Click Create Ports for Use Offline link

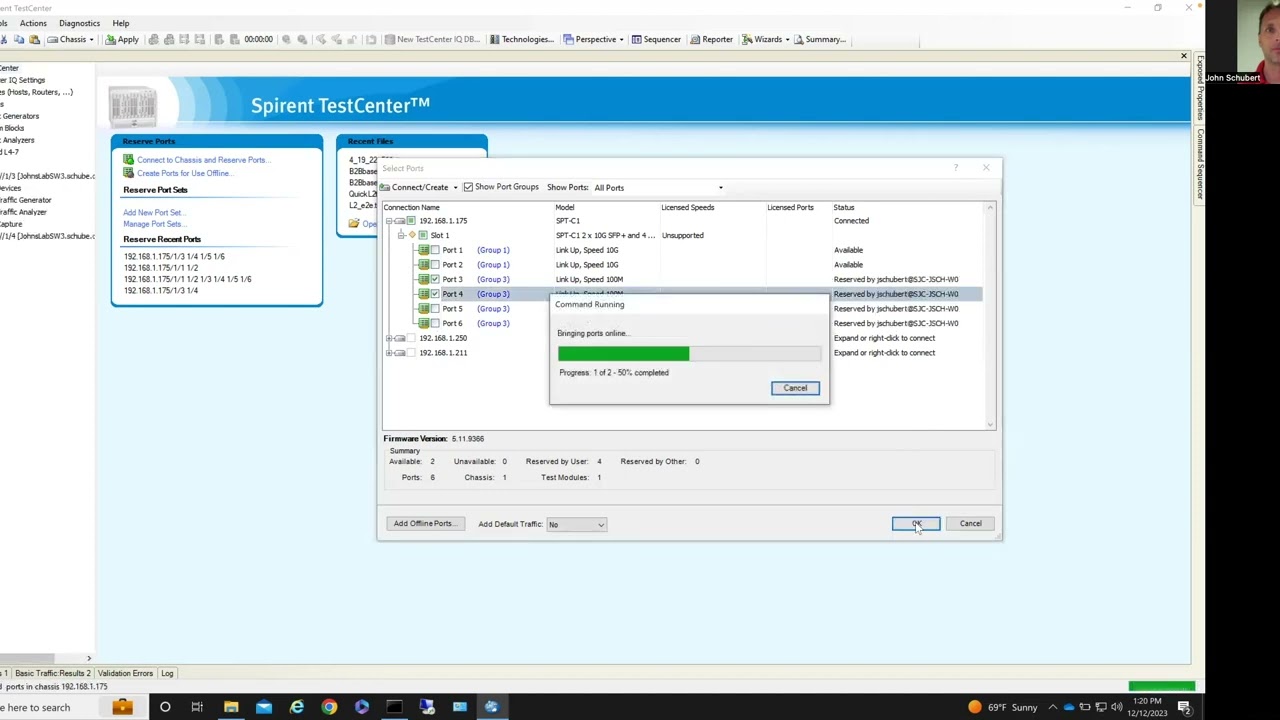tap(184, 174)
